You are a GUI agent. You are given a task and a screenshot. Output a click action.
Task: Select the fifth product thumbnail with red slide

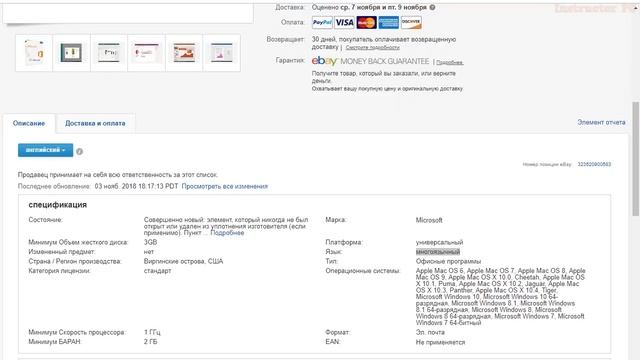(x=184, y=53)
